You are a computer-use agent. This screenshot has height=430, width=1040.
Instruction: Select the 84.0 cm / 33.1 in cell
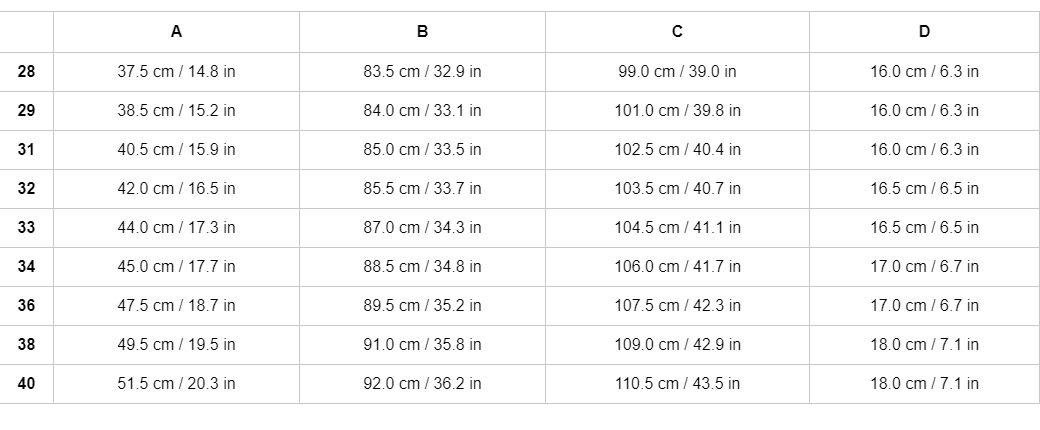422,111
